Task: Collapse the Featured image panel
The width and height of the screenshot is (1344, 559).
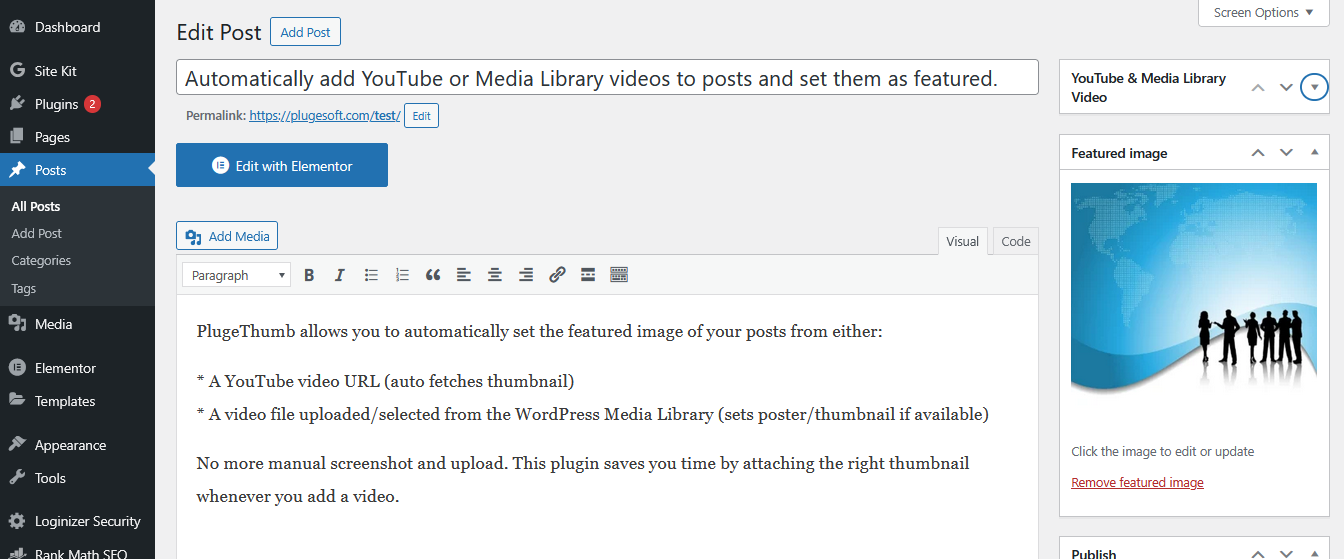Action: pyautogui.click(x=1314, y=153)
